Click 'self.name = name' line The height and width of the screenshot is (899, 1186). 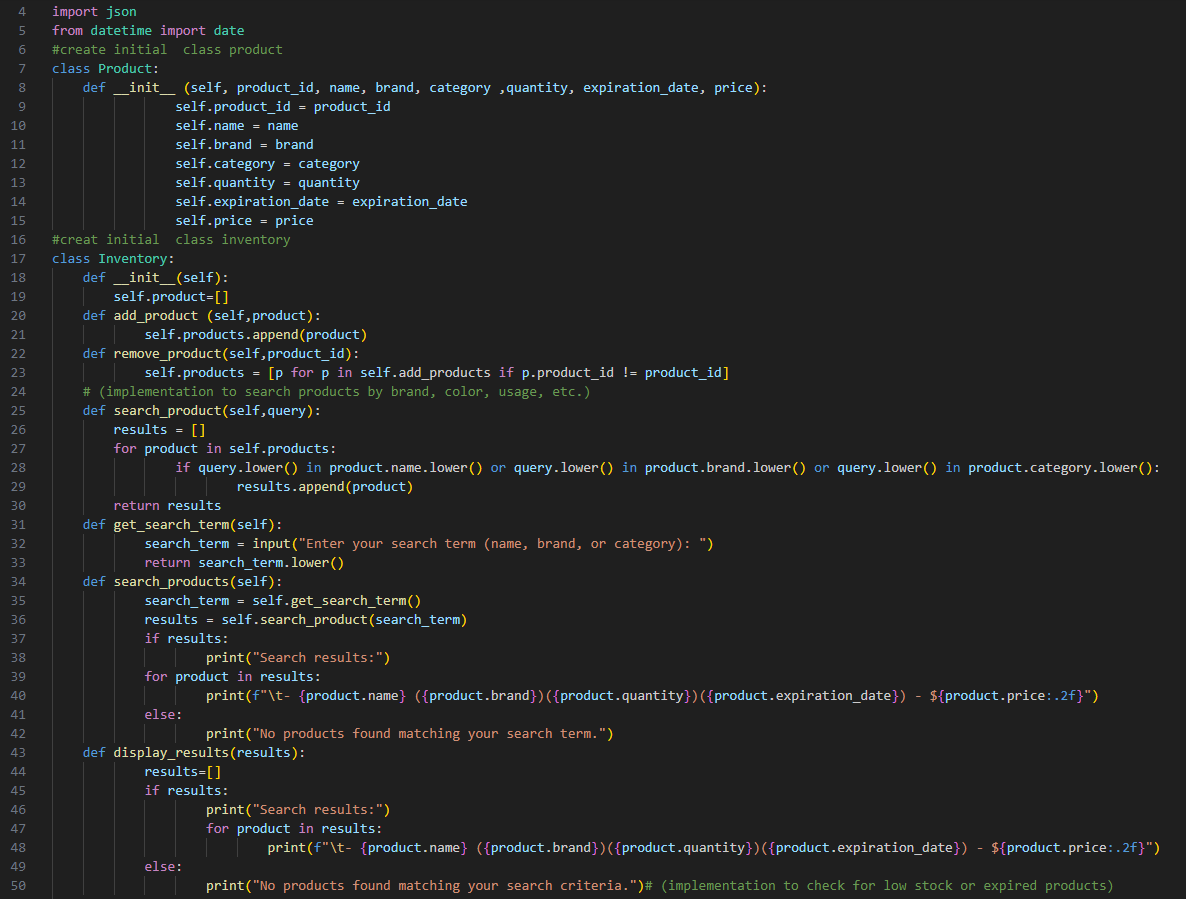pos(237,126)
